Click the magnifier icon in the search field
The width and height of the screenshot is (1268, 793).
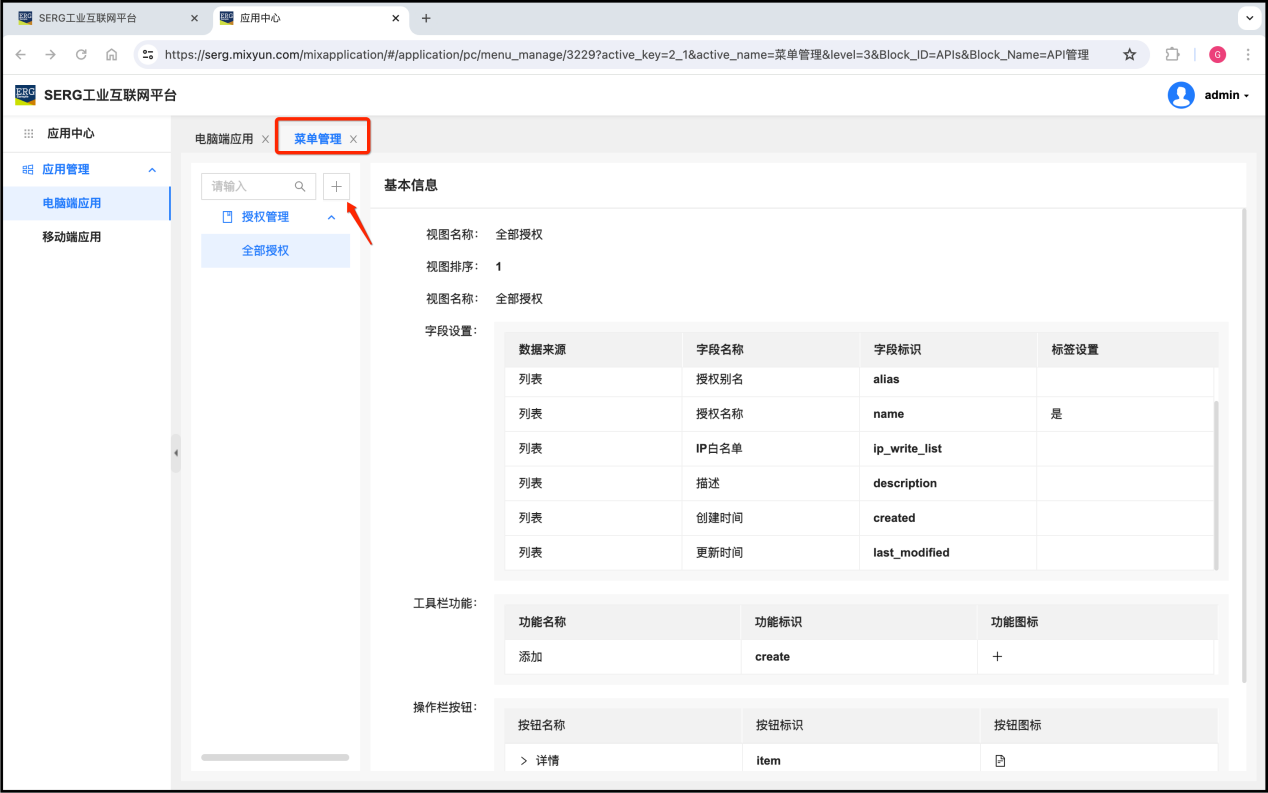pyautogui.click(x=300, y=187)
